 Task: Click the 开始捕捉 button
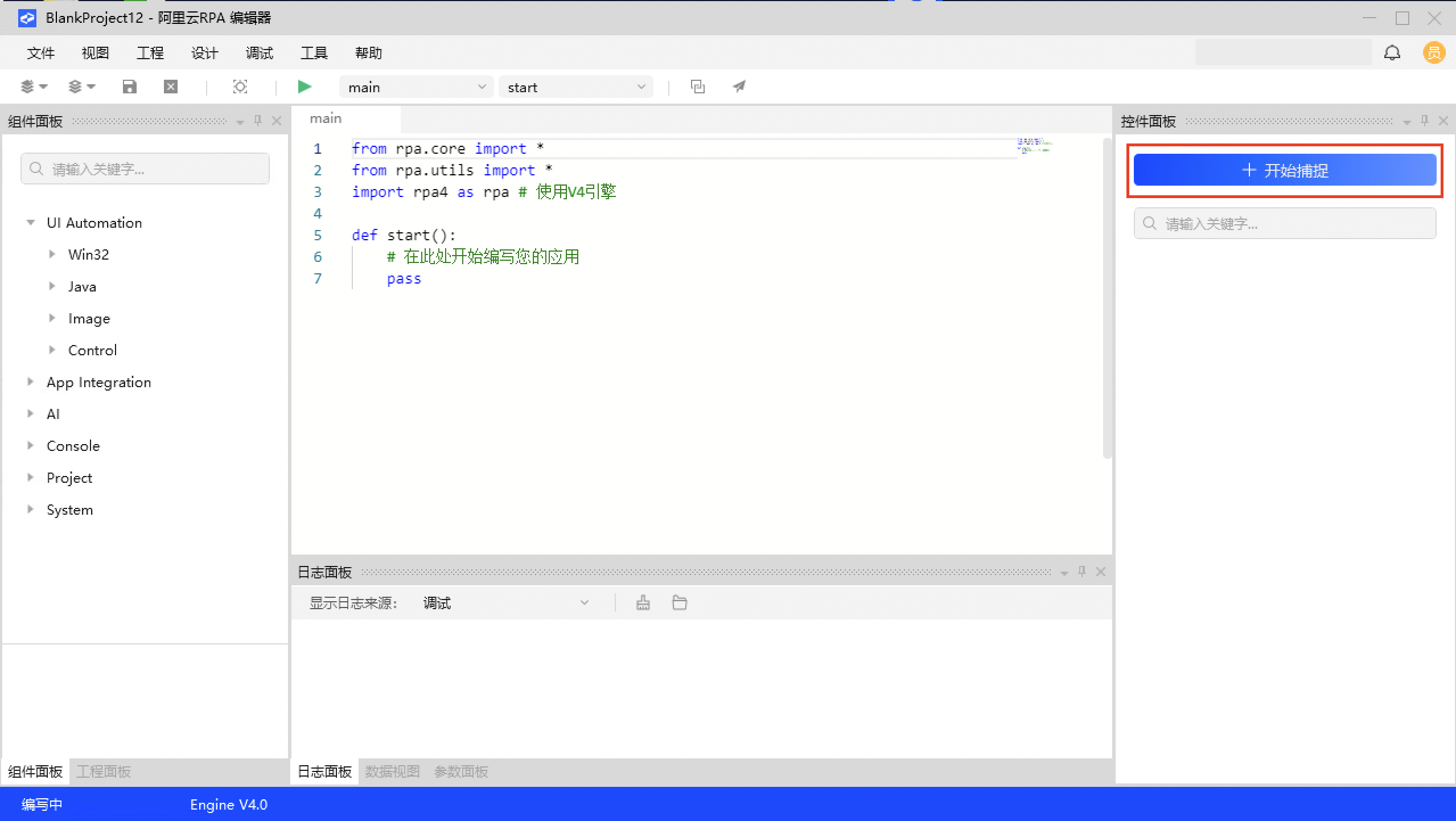coord(1285,170)
